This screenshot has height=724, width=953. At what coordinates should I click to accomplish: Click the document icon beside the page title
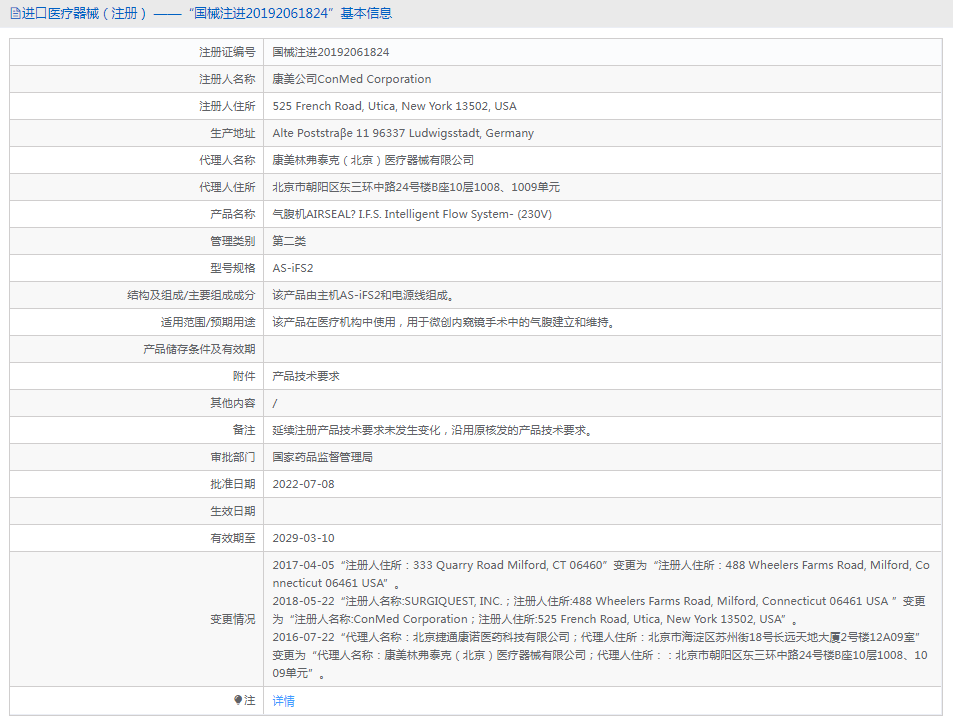[15, 13]
